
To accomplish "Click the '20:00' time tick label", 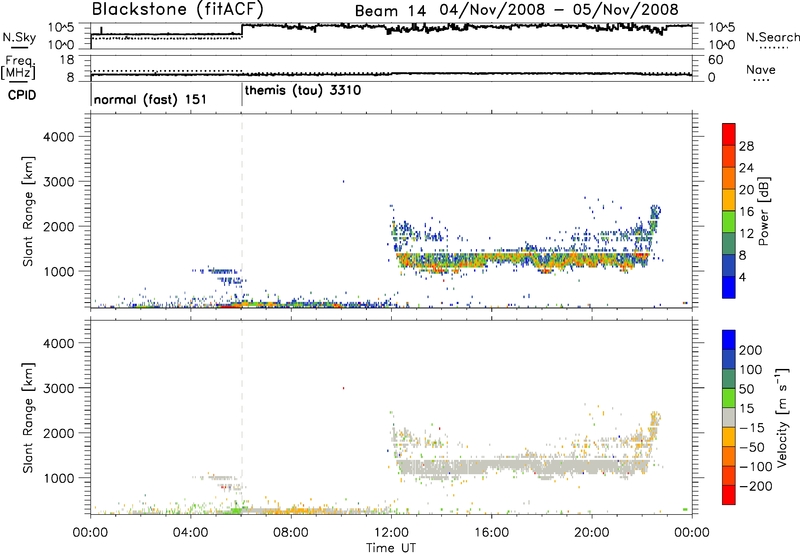I will (x=591, y=533).
